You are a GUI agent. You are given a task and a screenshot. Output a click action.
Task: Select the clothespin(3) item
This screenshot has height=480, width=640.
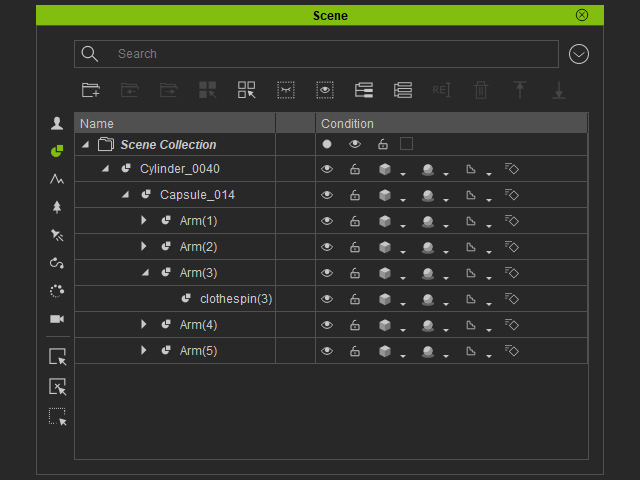pos(236,299)
